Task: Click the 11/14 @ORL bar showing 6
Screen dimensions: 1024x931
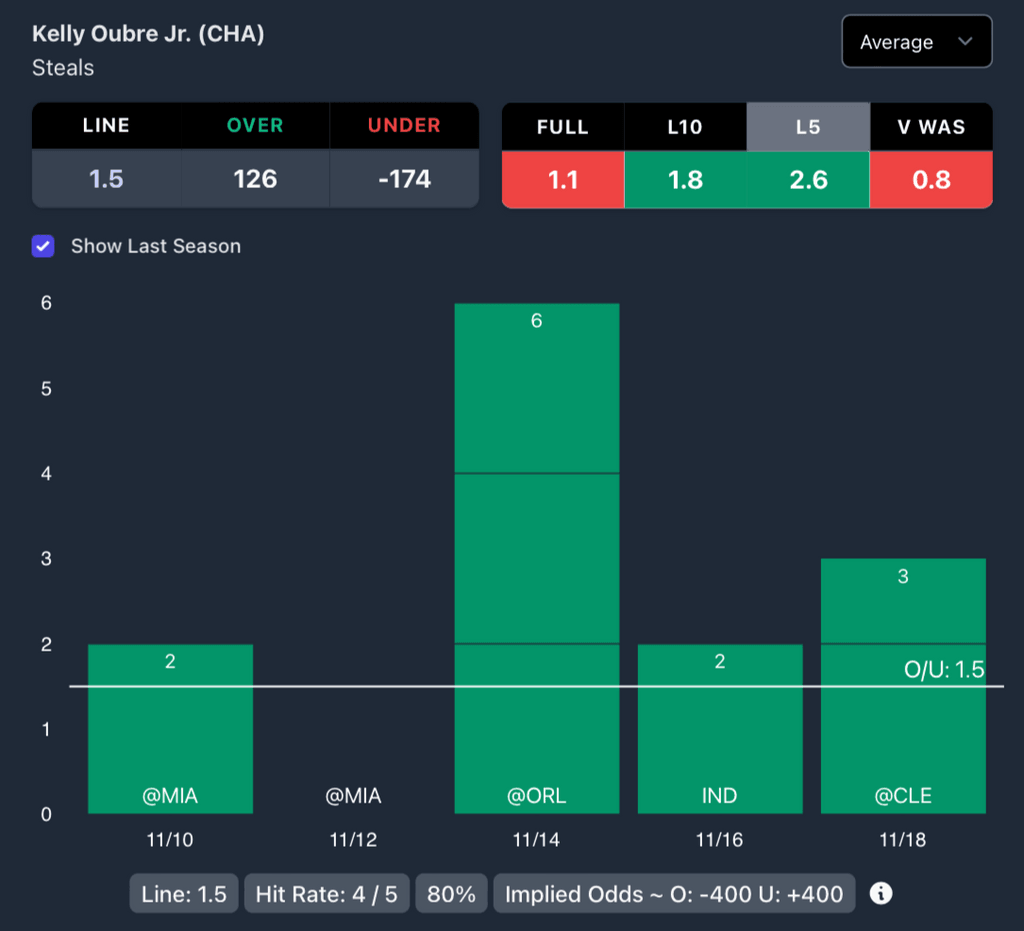Action: click(x=537, y=558)
